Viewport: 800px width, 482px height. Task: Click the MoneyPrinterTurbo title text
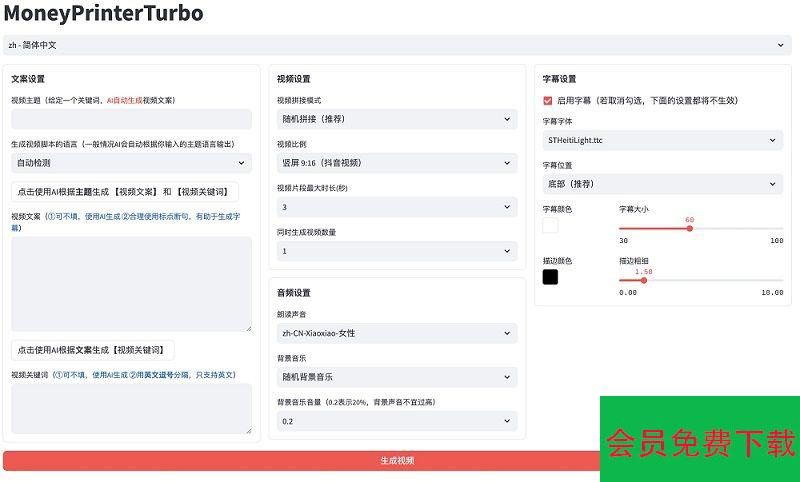(x=104, y=13)
